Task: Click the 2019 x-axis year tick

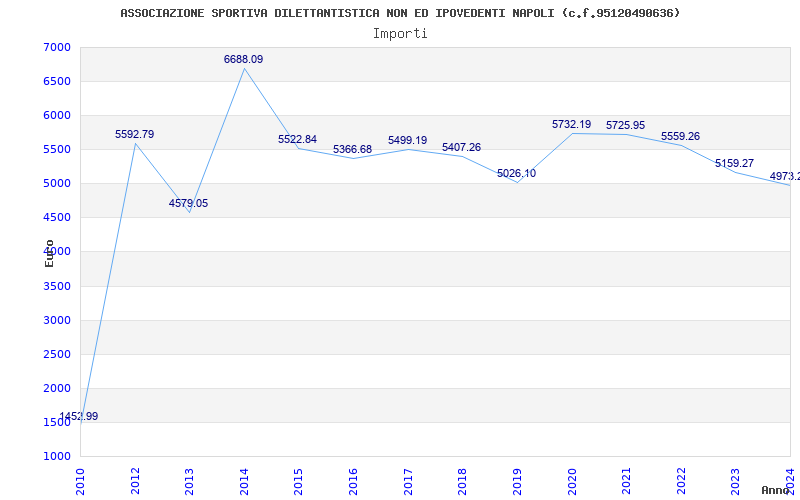Action: [517, 481]
